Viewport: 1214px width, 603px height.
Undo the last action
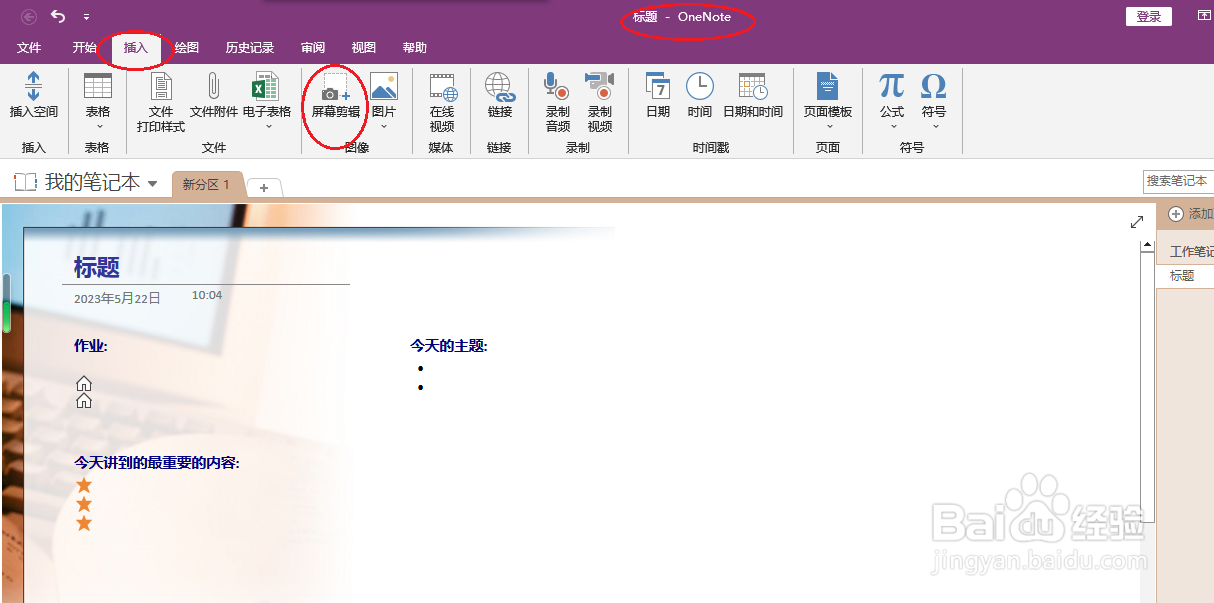(58, 16)
